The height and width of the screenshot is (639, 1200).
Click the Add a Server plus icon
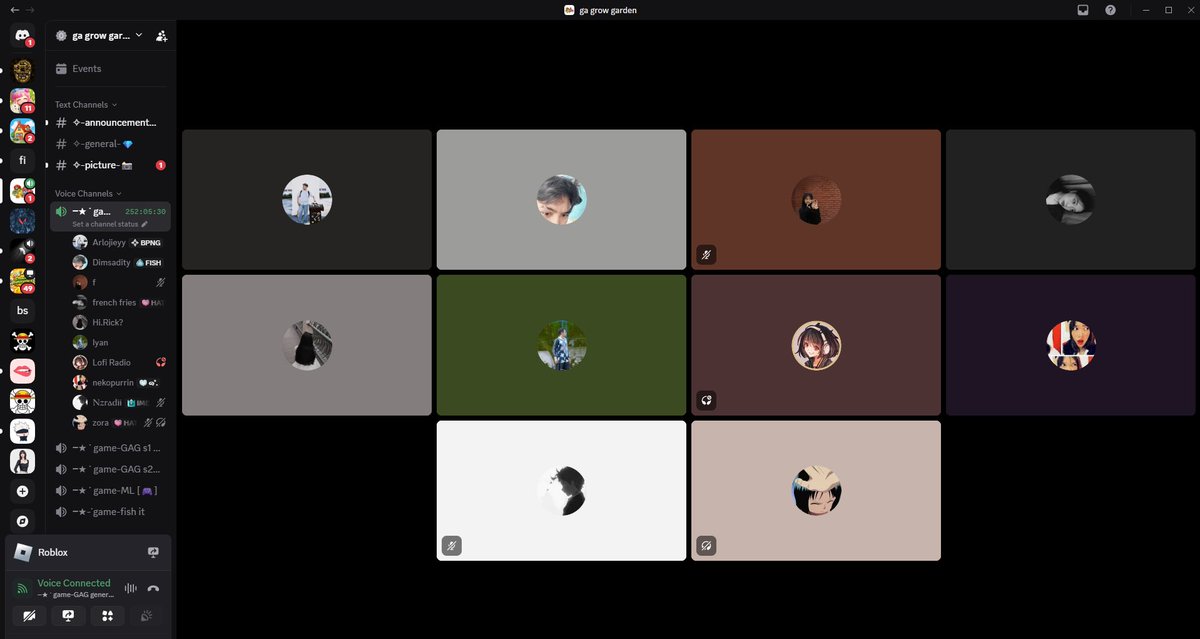[22, 491]
